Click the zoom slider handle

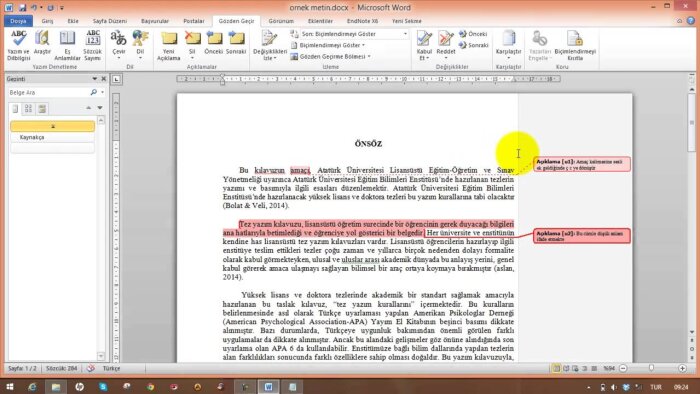[x=651, y=368]
